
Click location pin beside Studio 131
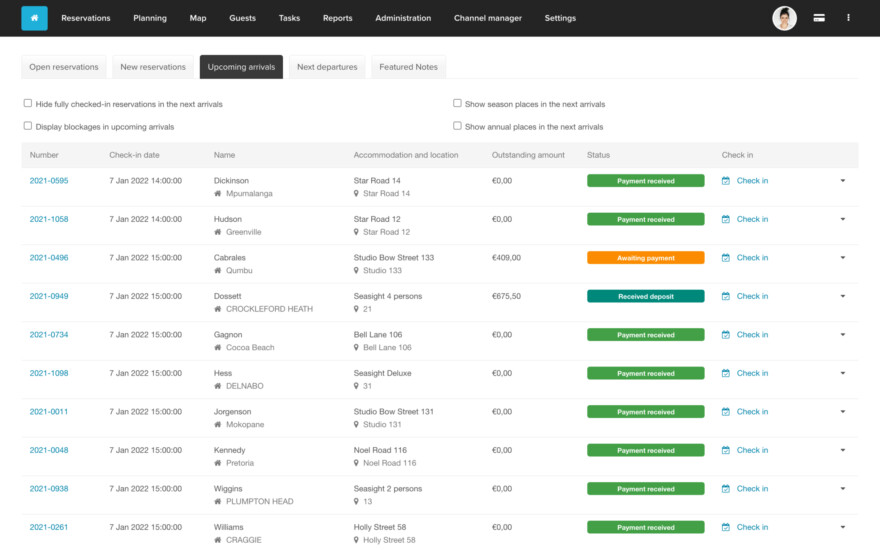coord(356,424)
